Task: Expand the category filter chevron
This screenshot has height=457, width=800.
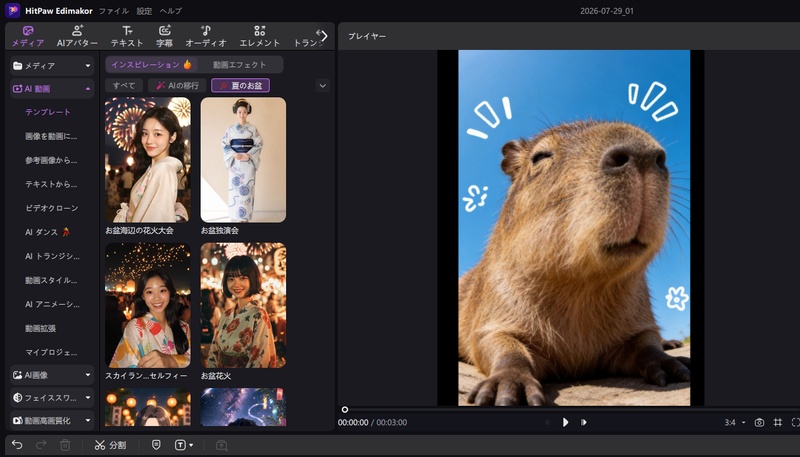Action: [322, 86]
